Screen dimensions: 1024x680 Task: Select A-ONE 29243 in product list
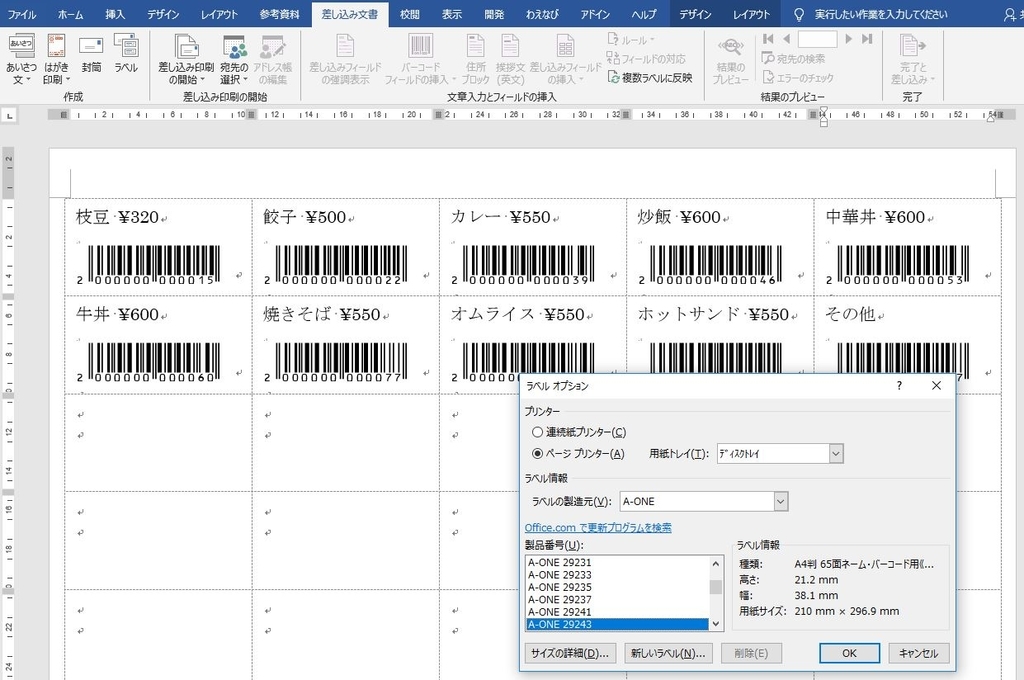(x=616, y=624)
